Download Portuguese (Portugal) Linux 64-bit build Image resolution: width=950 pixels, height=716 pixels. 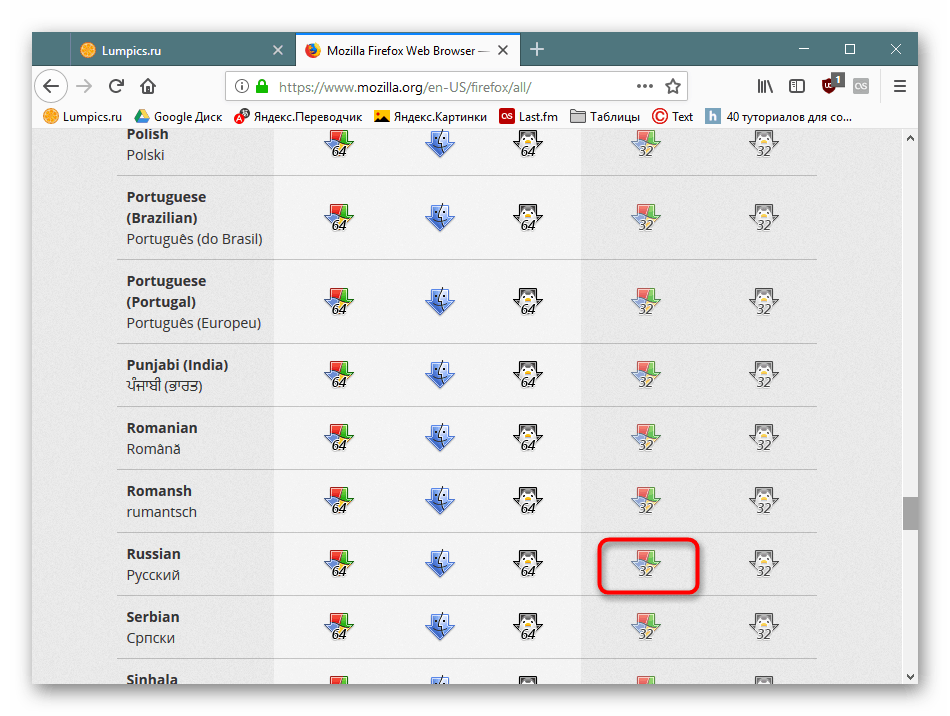[528, 301]
